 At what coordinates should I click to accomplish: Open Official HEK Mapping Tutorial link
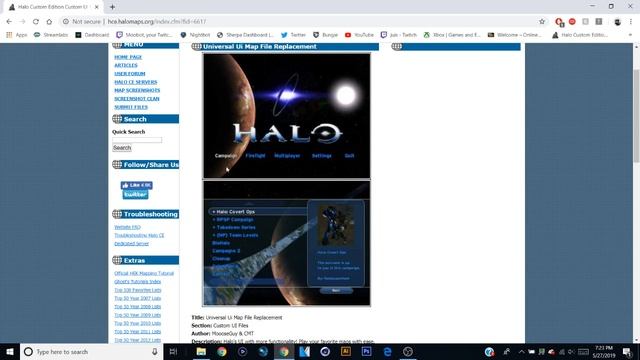click(144, 273)
